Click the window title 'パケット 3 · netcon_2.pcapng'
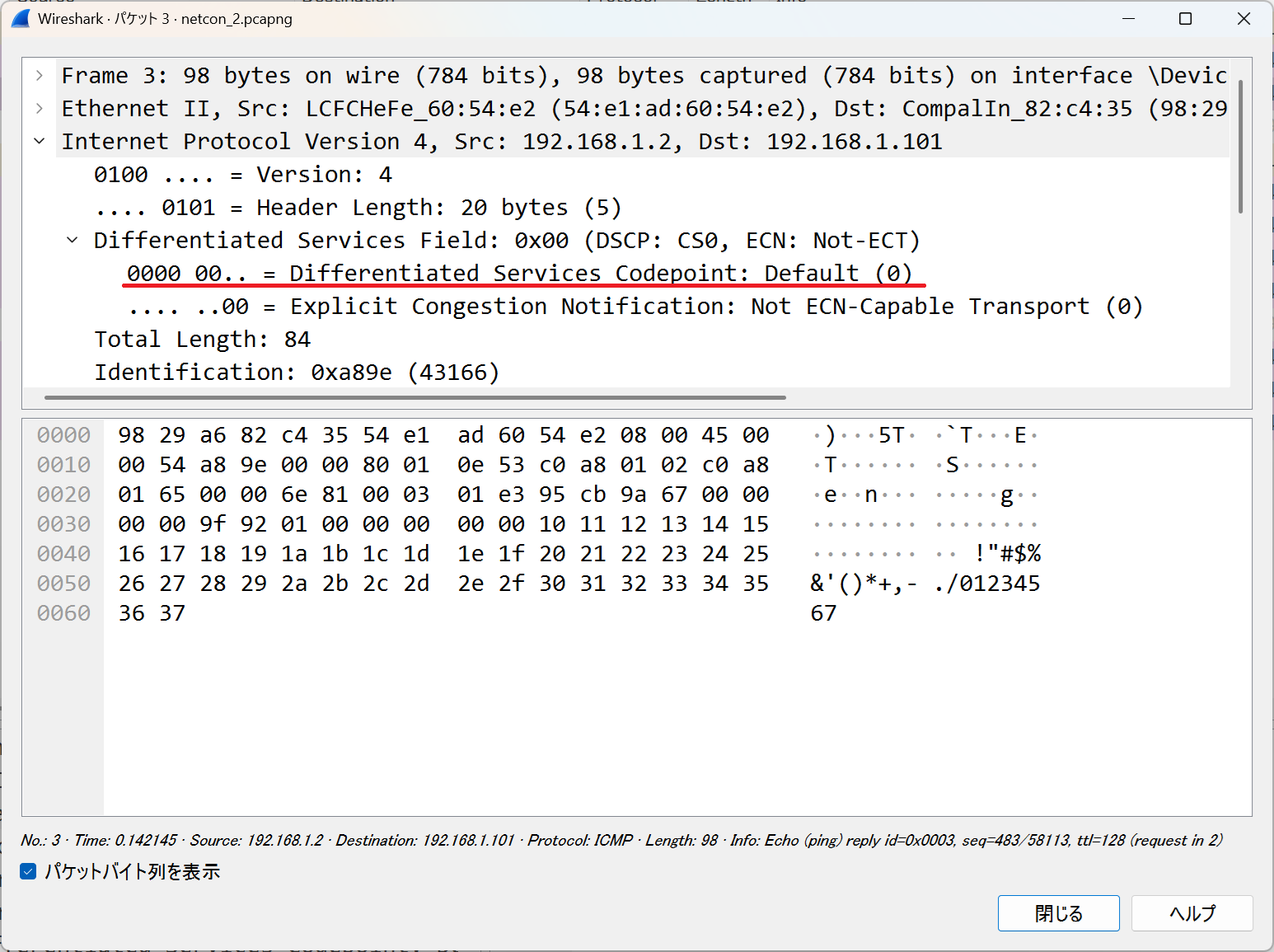The width and height of the screenshot is (1274, 952). point(203,18)
